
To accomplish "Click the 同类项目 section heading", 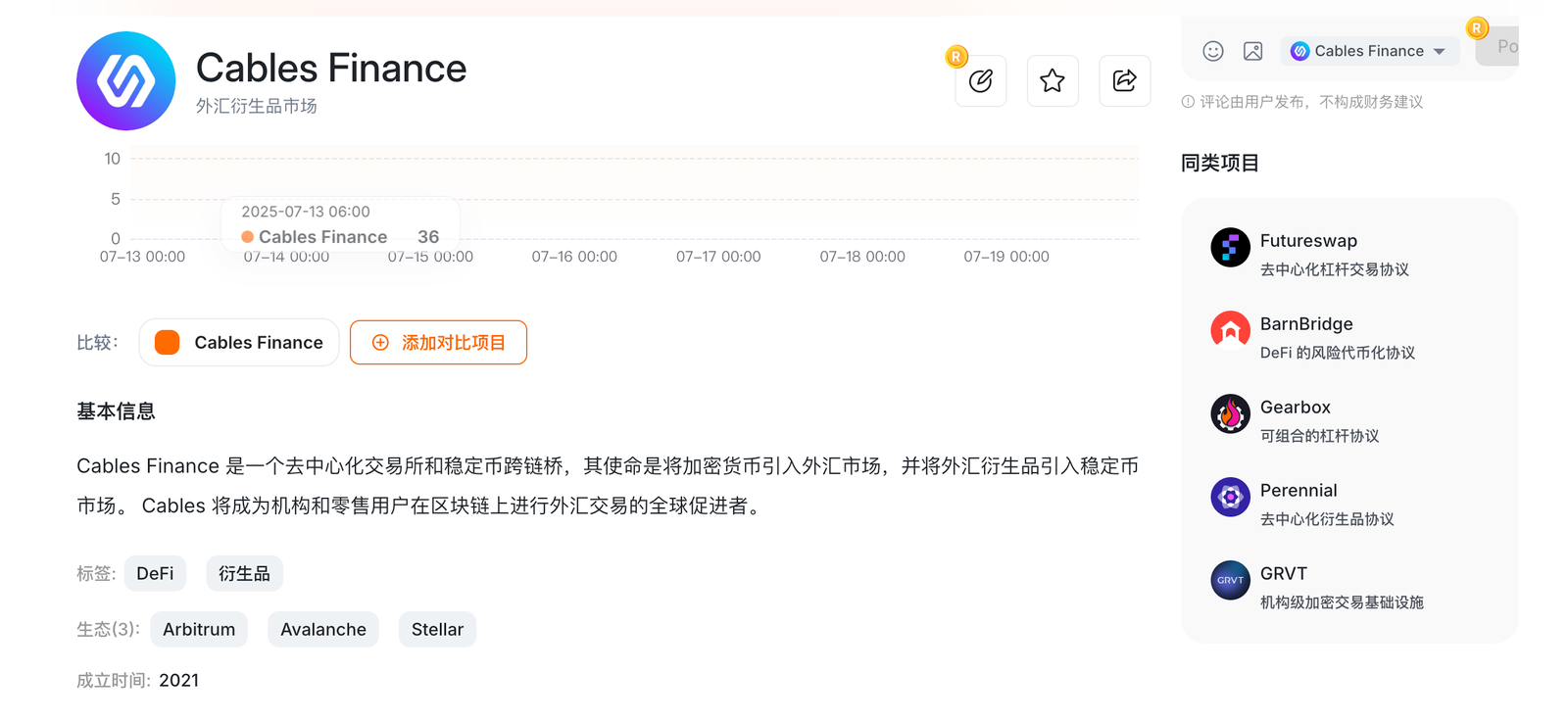I will [x=1220, y=164].
